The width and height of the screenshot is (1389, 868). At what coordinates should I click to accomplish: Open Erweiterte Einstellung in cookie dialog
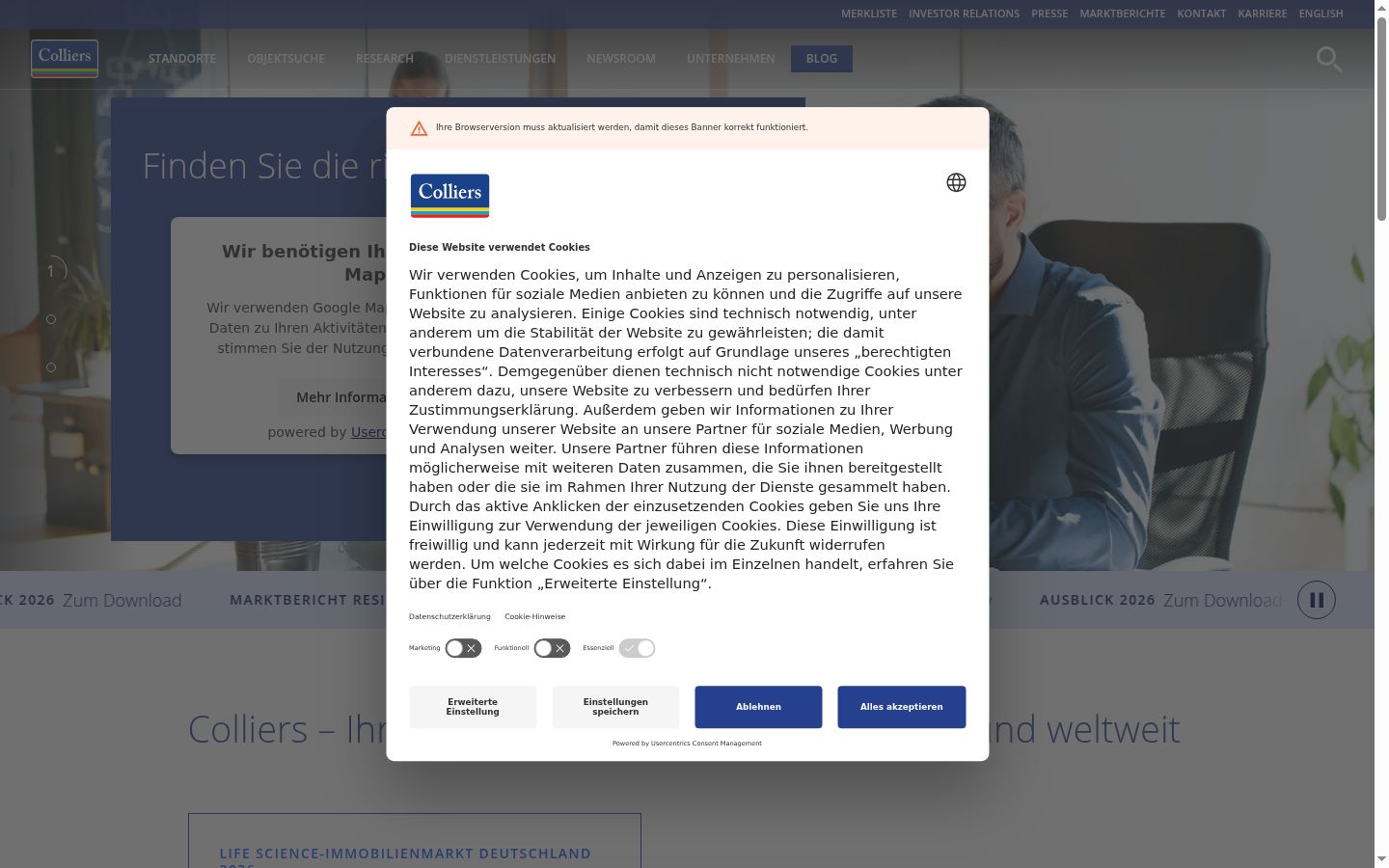coord(473,707)
